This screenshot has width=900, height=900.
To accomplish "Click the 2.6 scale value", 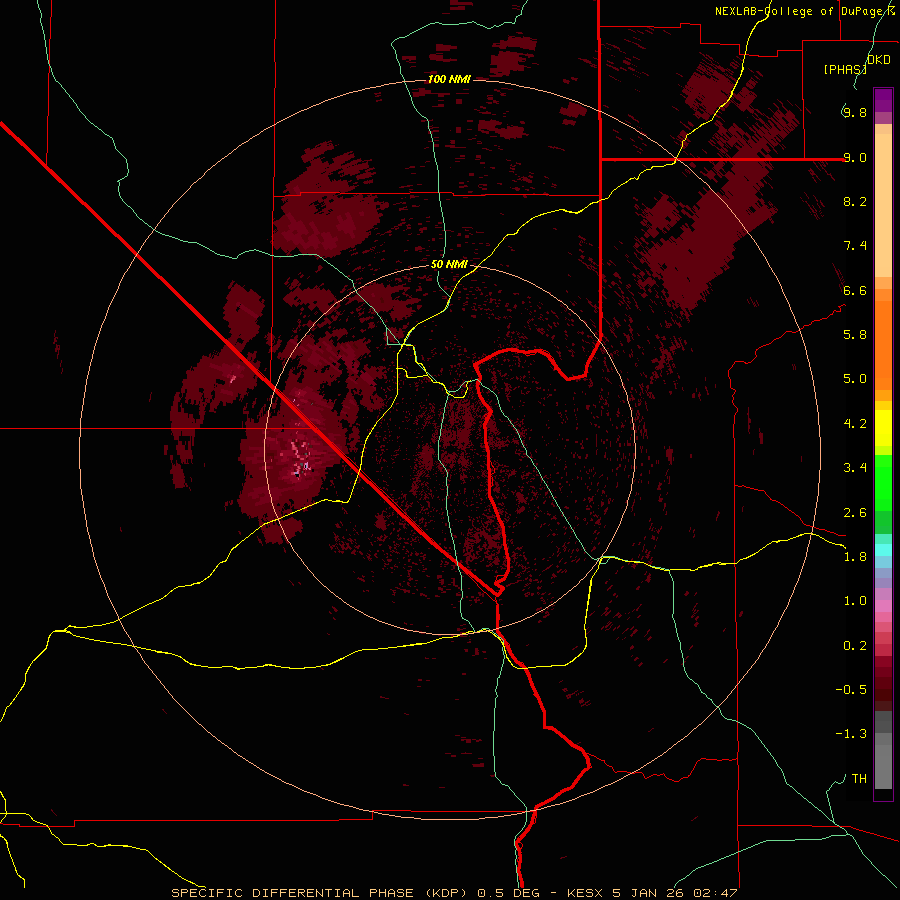I will point(855,513).
